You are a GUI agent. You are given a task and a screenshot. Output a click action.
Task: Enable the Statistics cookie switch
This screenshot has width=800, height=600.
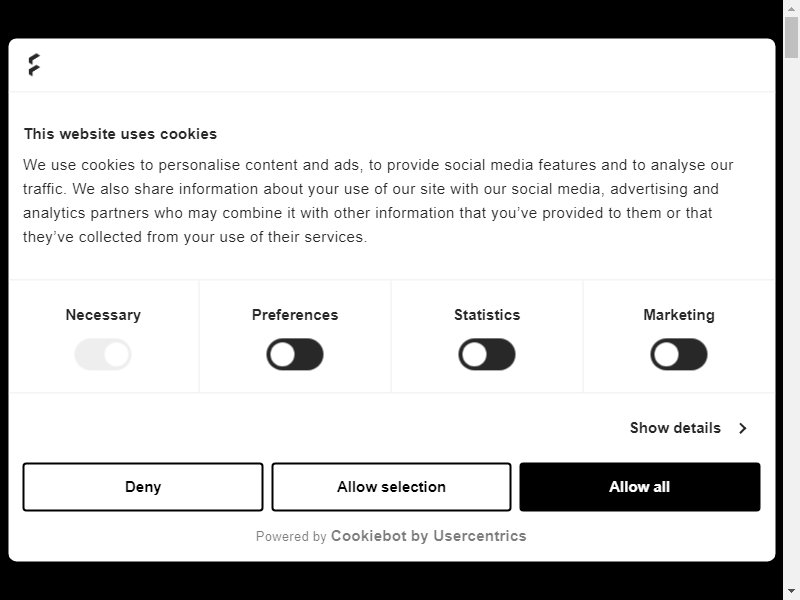click(x=487, y=354)
